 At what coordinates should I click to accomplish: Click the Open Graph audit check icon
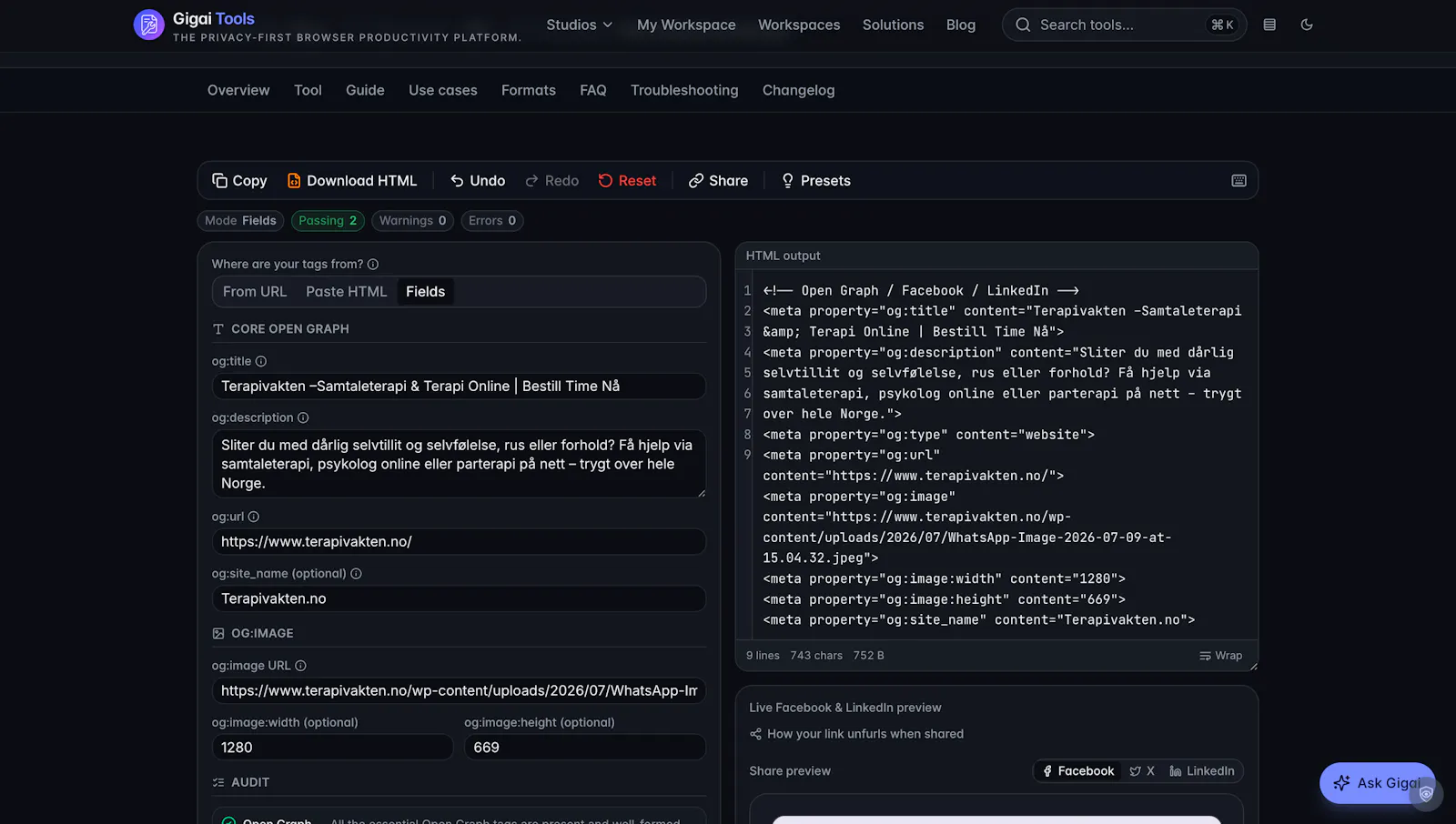click(x=228, y=820)
